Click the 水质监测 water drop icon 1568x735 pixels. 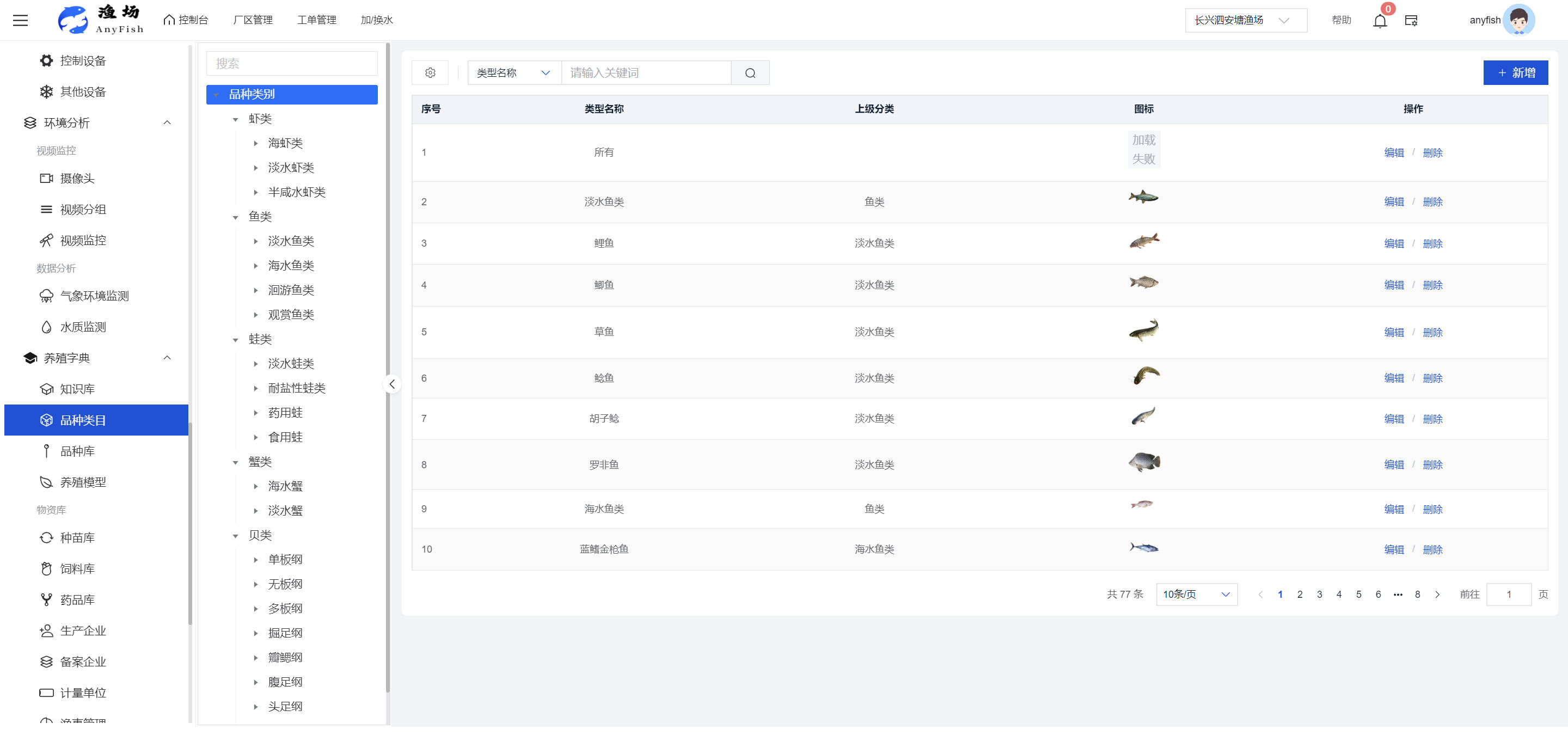pos(46,327)
